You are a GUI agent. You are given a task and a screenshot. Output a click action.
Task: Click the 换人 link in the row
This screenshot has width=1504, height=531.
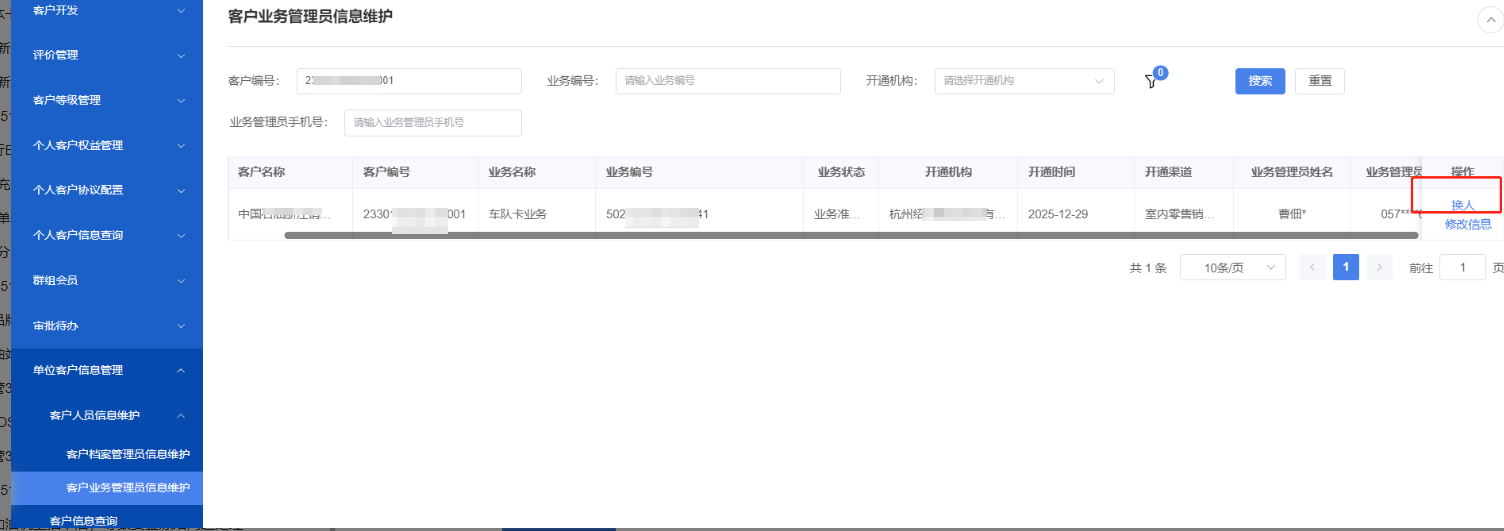1462,205
